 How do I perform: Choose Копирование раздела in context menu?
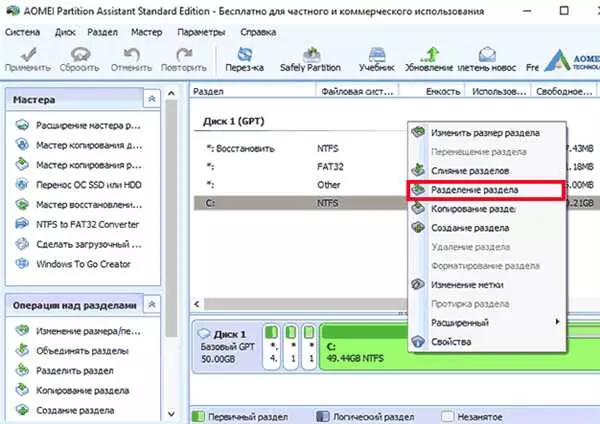tap(487, 209)
